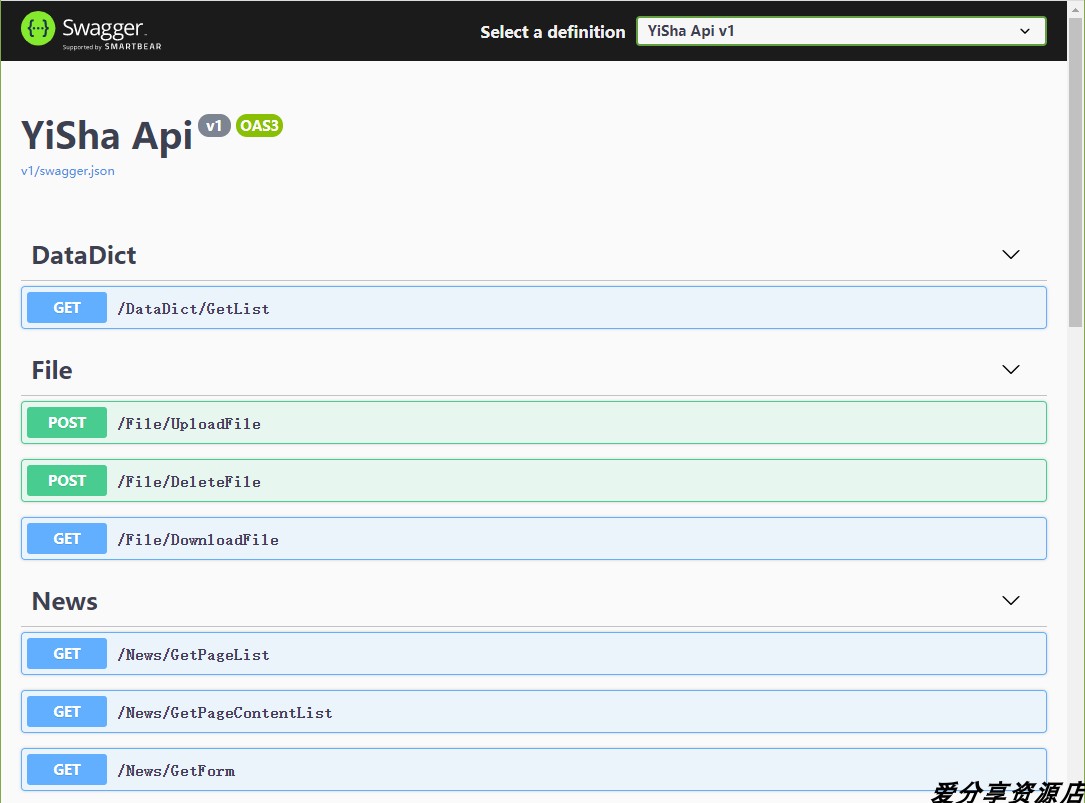Expand the /File/UploadFile endpoint path

(189, 424)
